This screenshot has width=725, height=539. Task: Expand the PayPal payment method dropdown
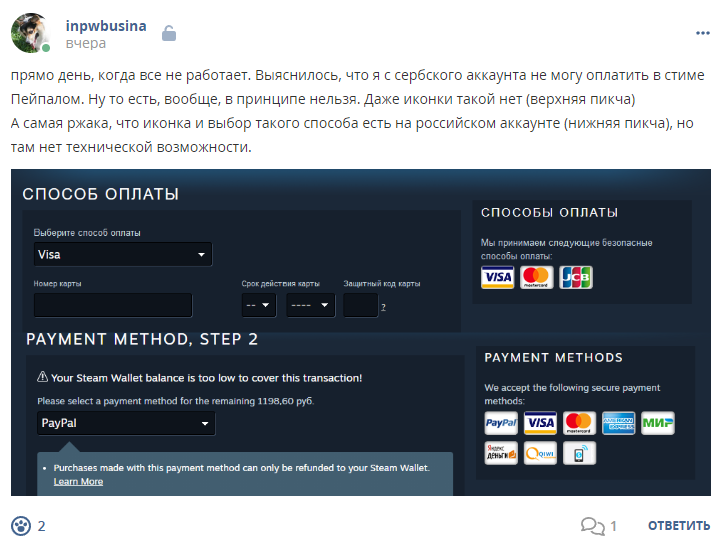tap(126, 423)
